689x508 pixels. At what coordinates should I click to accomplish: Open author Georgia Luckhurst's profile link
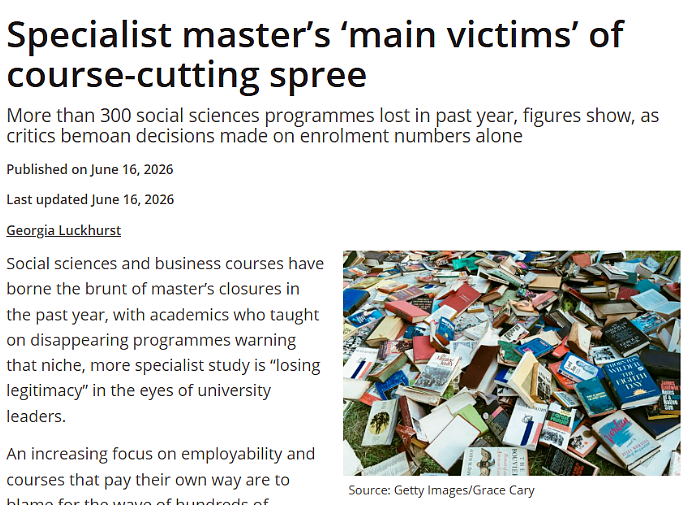tap(63, 230)
